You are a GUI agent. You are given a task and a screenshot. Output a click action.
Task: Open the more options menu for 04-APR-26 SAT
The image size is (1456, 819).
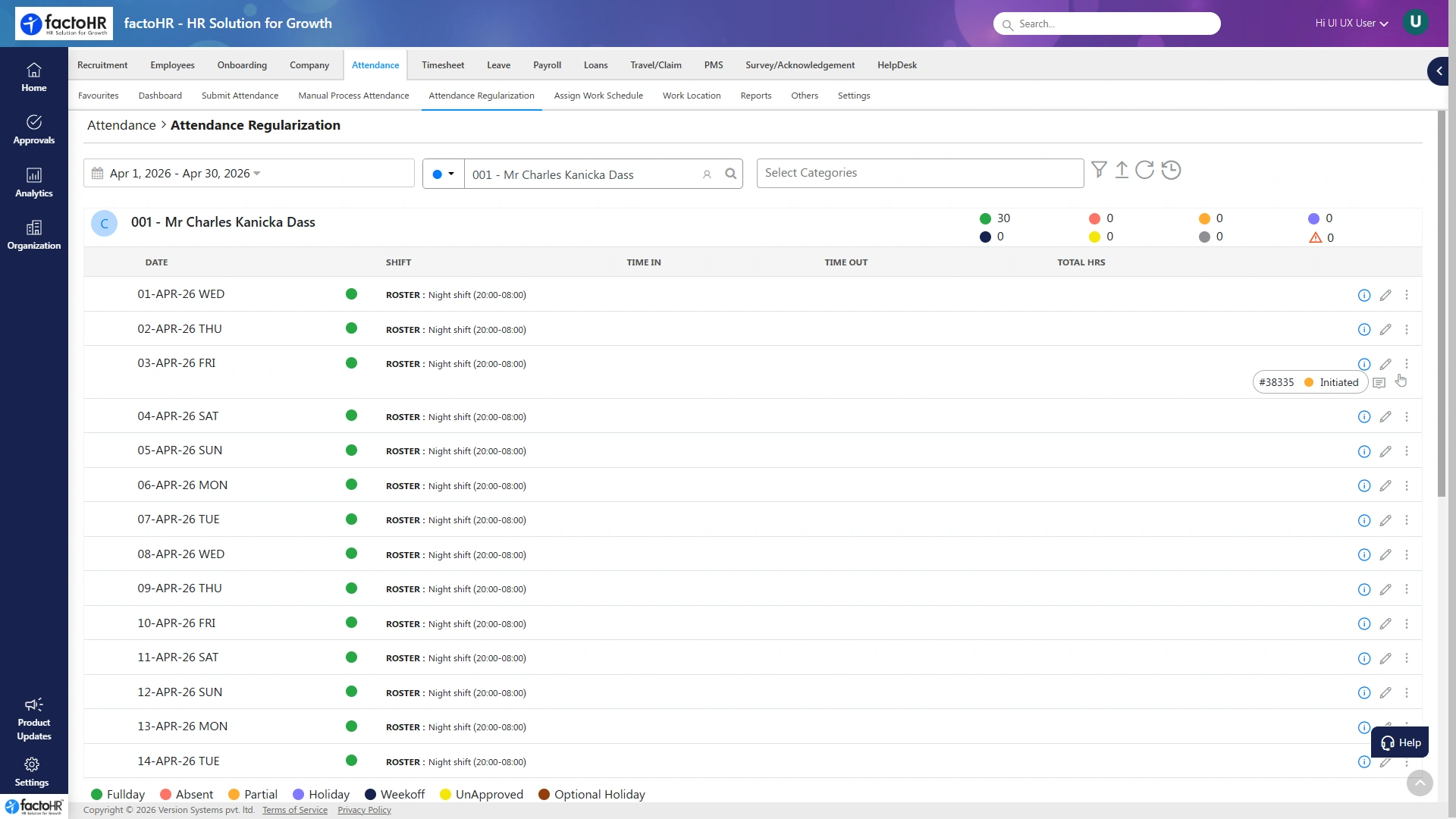pos(1407,417)
